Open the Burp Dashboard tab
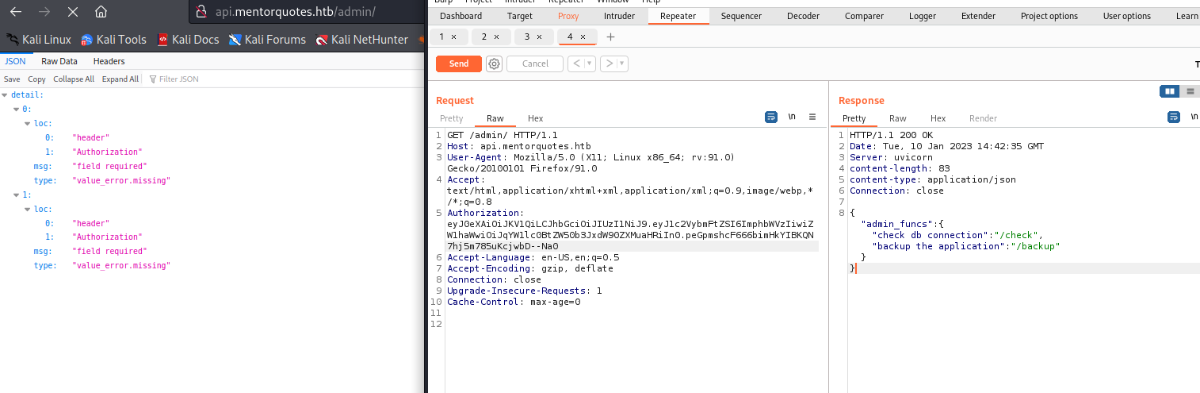Image resolution: width=1200 pixels, height=393 pixels. click(x=460, y=16)
